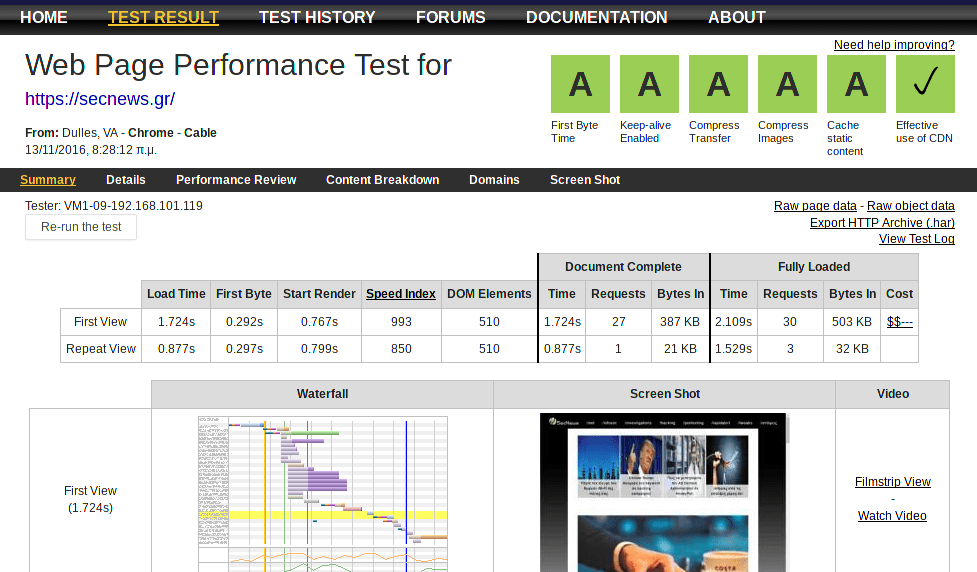This screenshot has height=572, width=977.
Task: Switch to the Details tab
Action: [126, 179]
